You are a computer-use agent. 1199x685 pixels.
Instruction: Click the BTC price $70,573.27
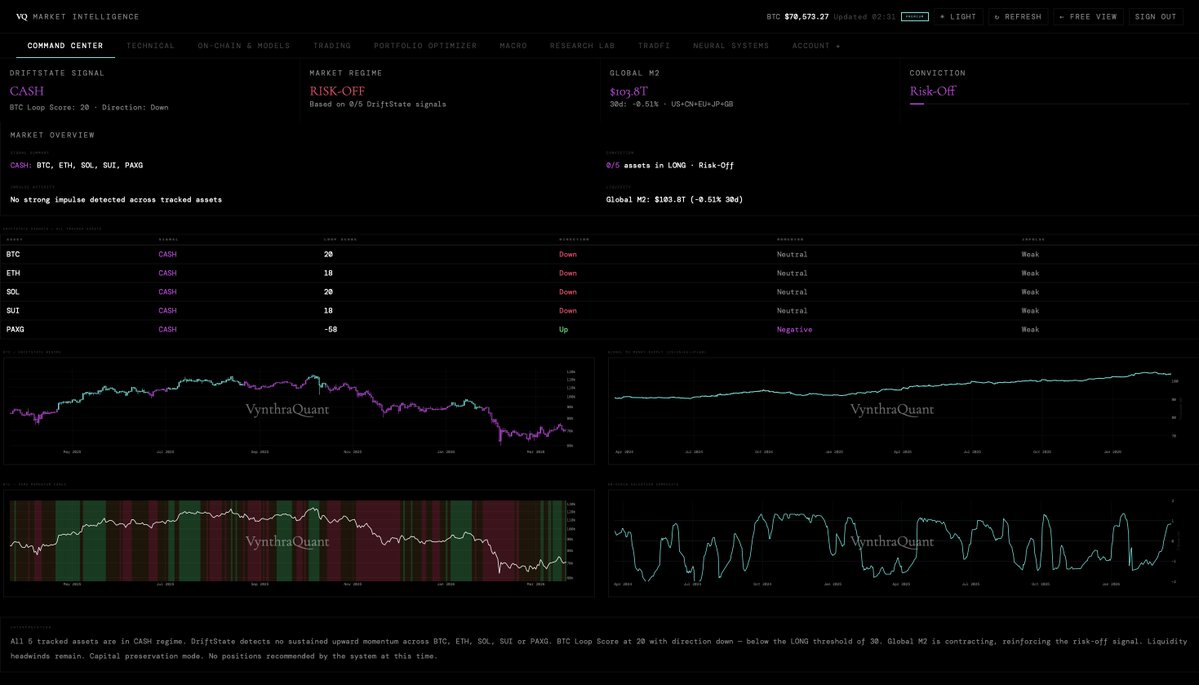pyautogui.click(x=806, y=16)
